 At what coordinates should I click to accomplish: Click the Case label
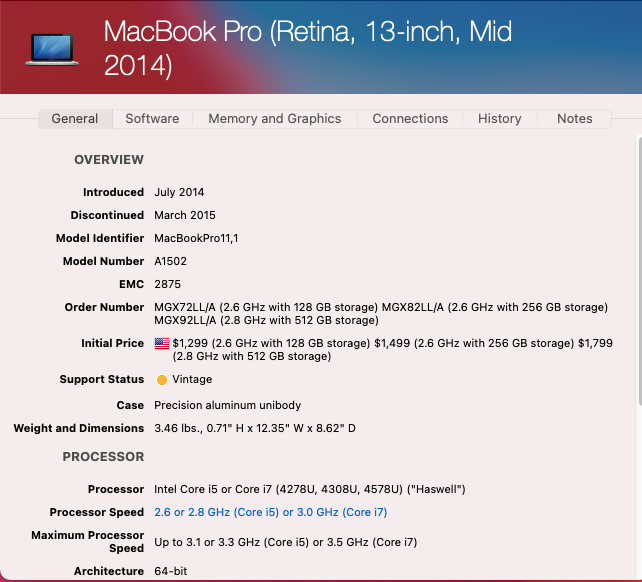click(130, 405)
